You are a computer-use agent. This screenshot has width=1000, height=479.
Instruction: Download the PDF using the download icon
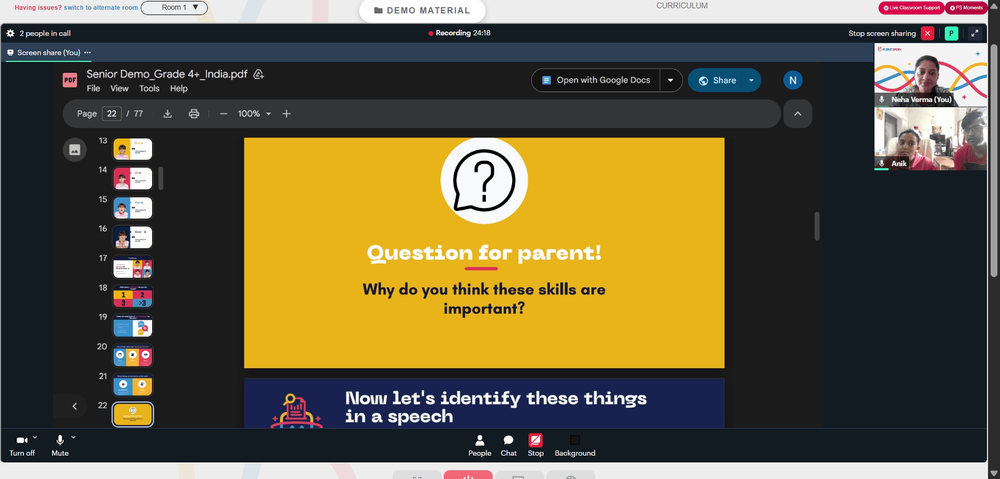[x=168, y=114]
